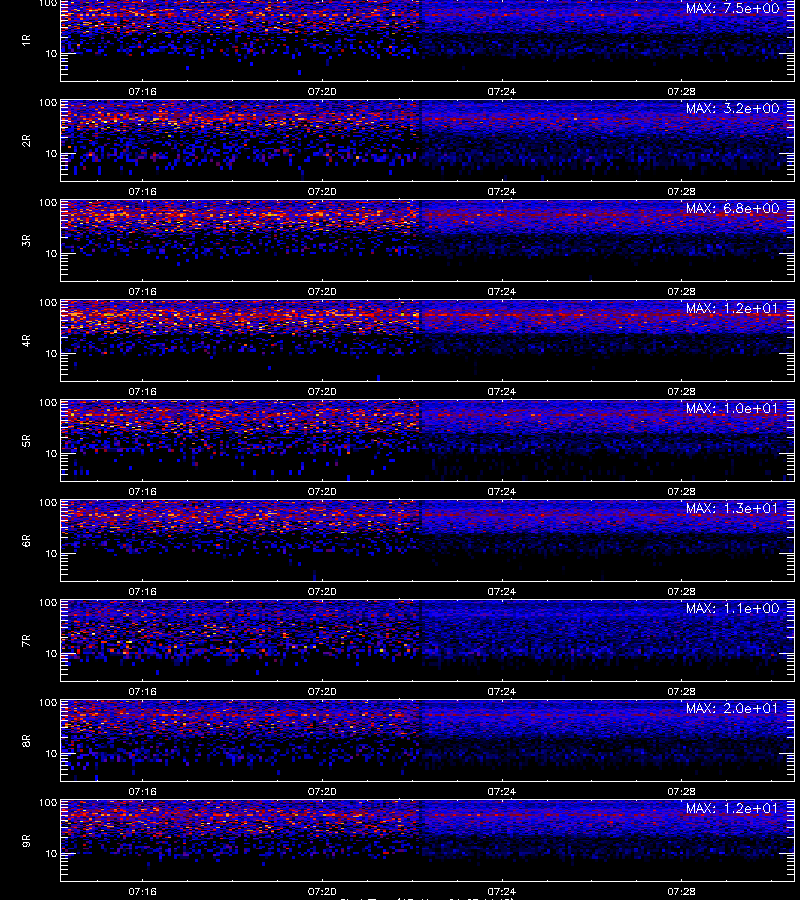Click the "10" y-axis value of panel 5R
Viewport: 800px width, 900px height.
tap(51, 453)
